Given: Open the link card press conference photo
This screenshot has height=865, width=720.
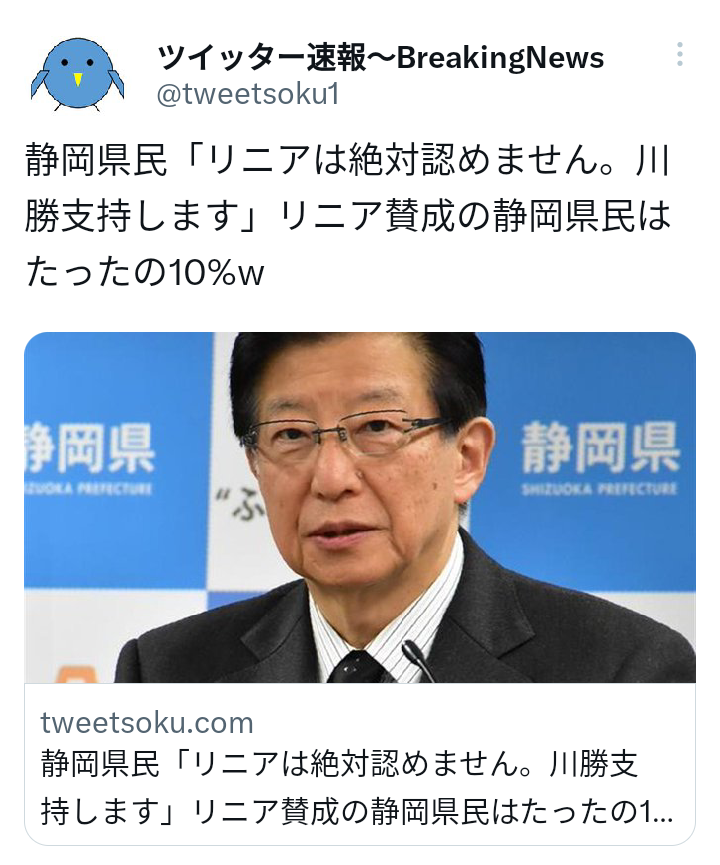Looking at the screenshot, I should (x=360, y=508).
